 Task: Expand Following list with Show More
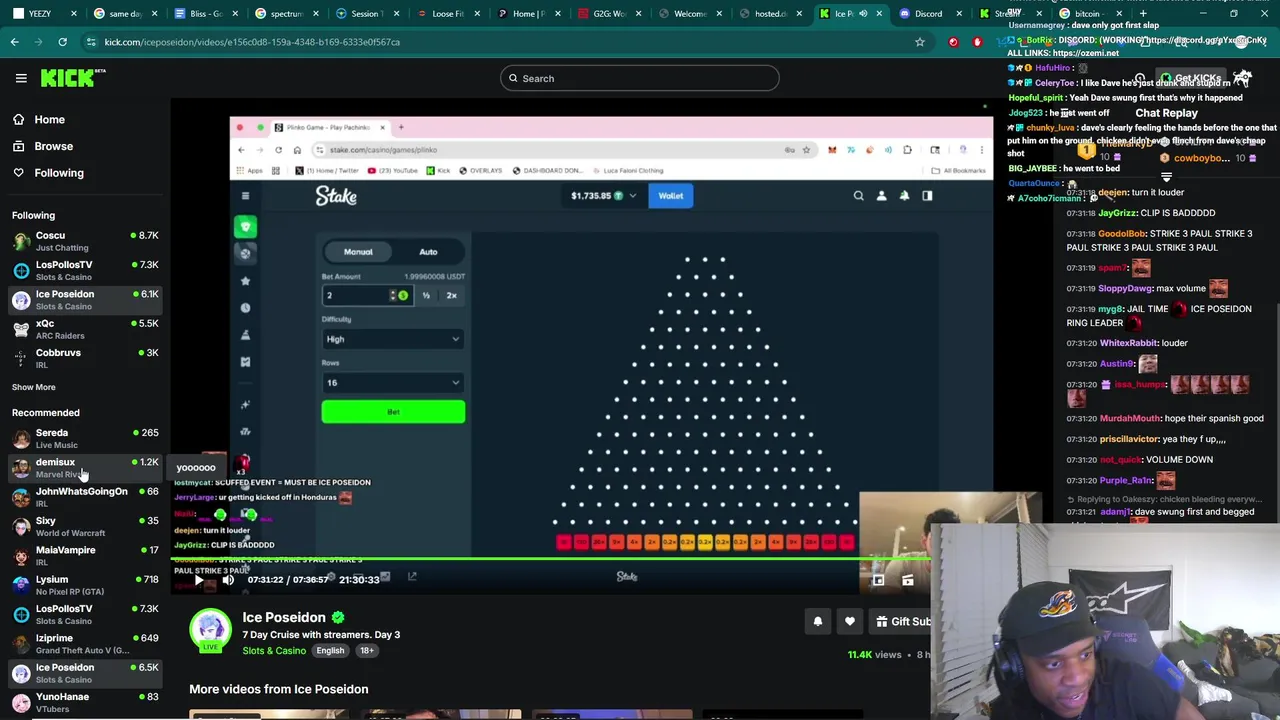pos(34,387)
